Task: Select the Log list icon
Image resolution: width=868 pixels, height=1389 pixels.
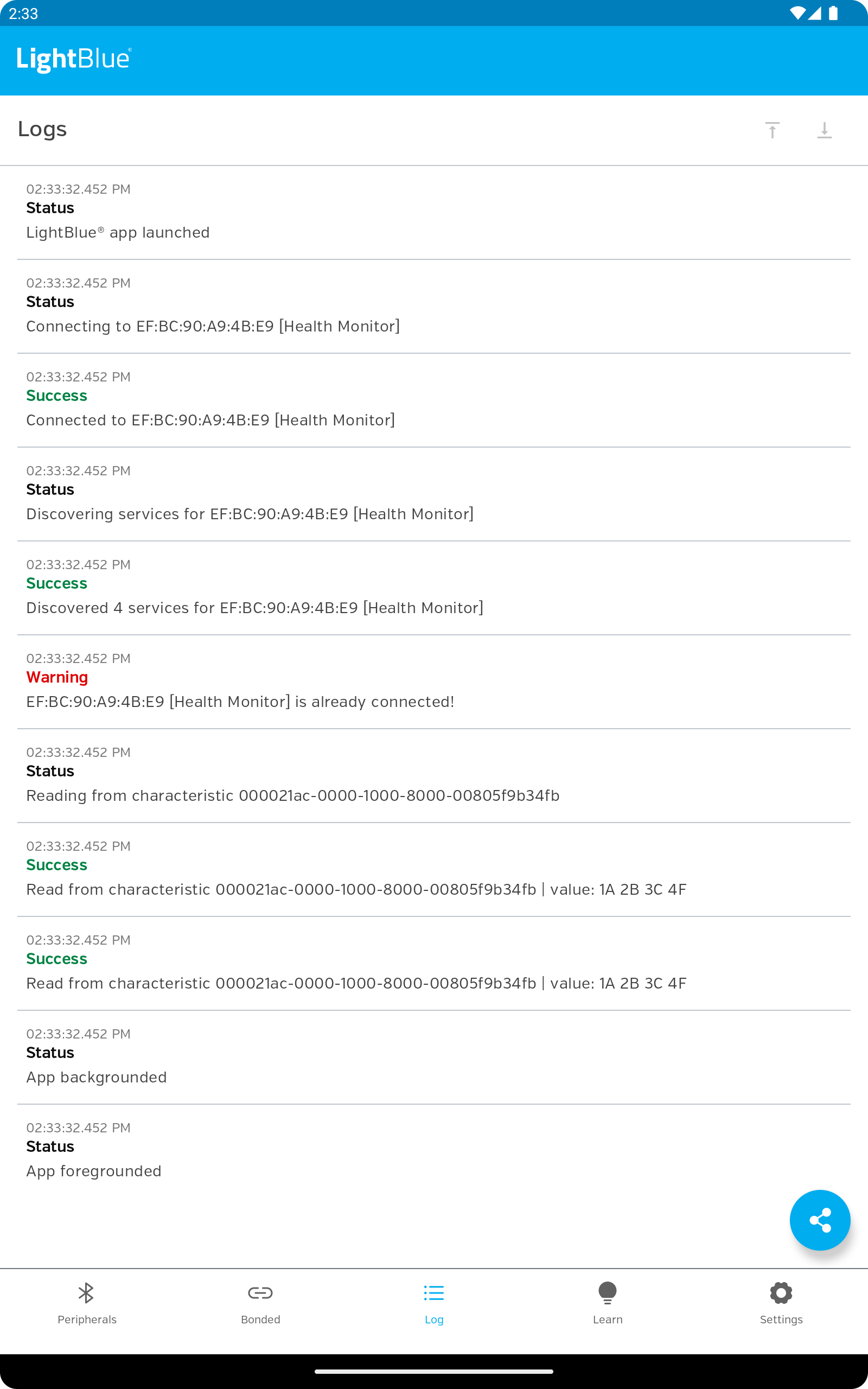Action: 434,1292
